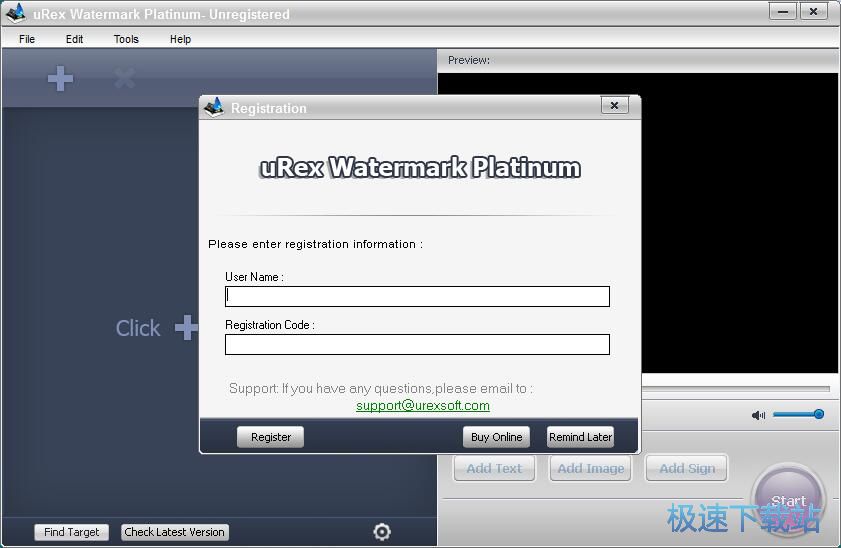
Task: Minimize the uRex Watermark Platinum window
Action: pyautogui.click(x=783, y=11)
